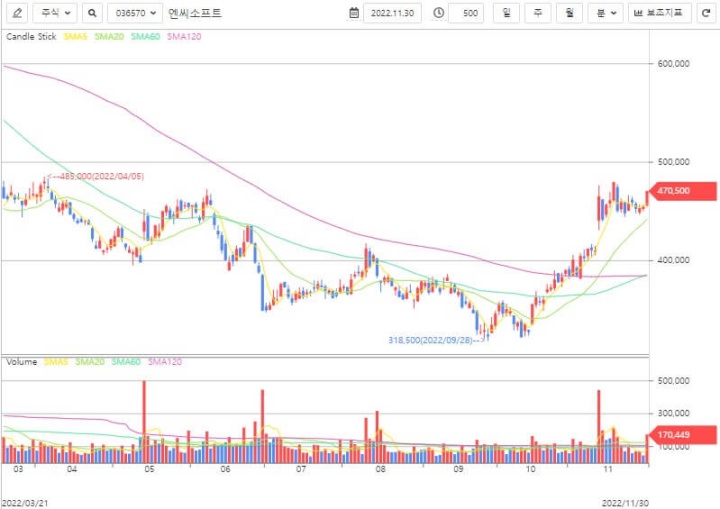
Task: Click the 2022/11/30 end date label
Action: (x=625, y=503)
